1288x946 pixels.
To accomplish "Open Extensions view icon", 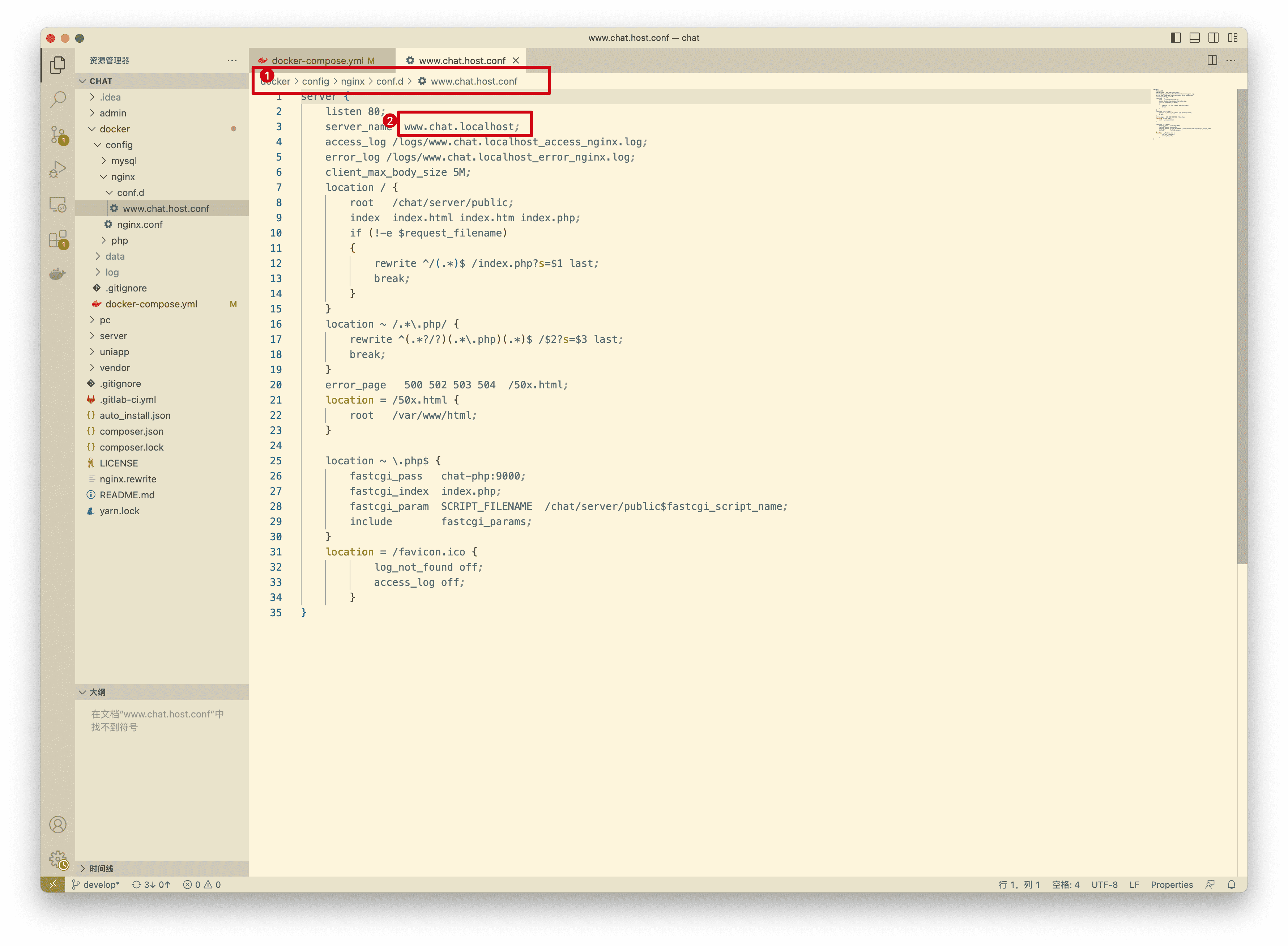I will point(58,239).
